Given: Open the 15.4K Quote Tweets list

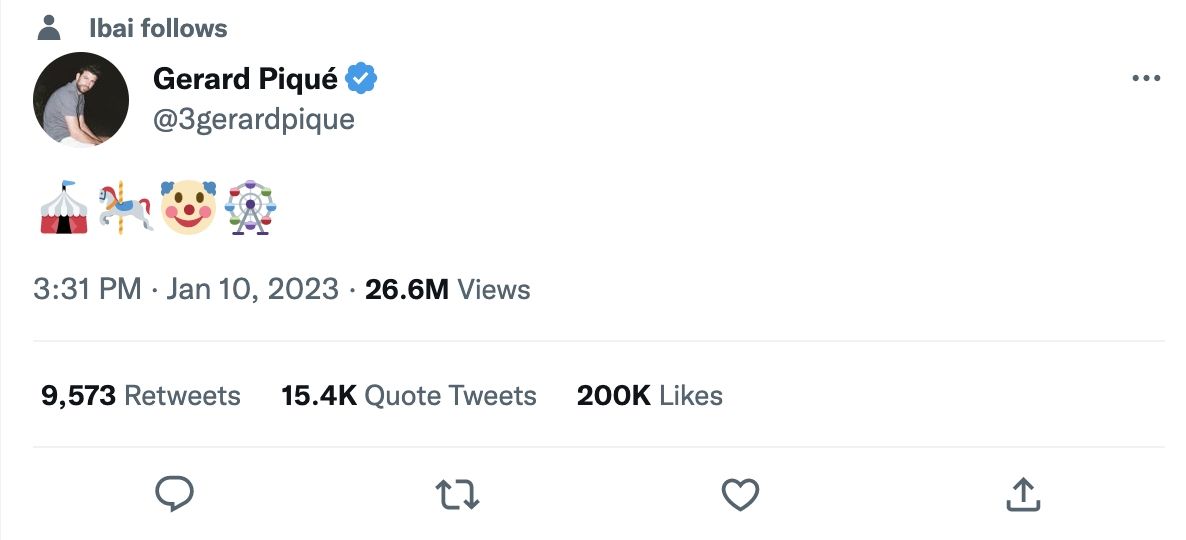Looking at the screenshot, I should [x=409, y=396].
